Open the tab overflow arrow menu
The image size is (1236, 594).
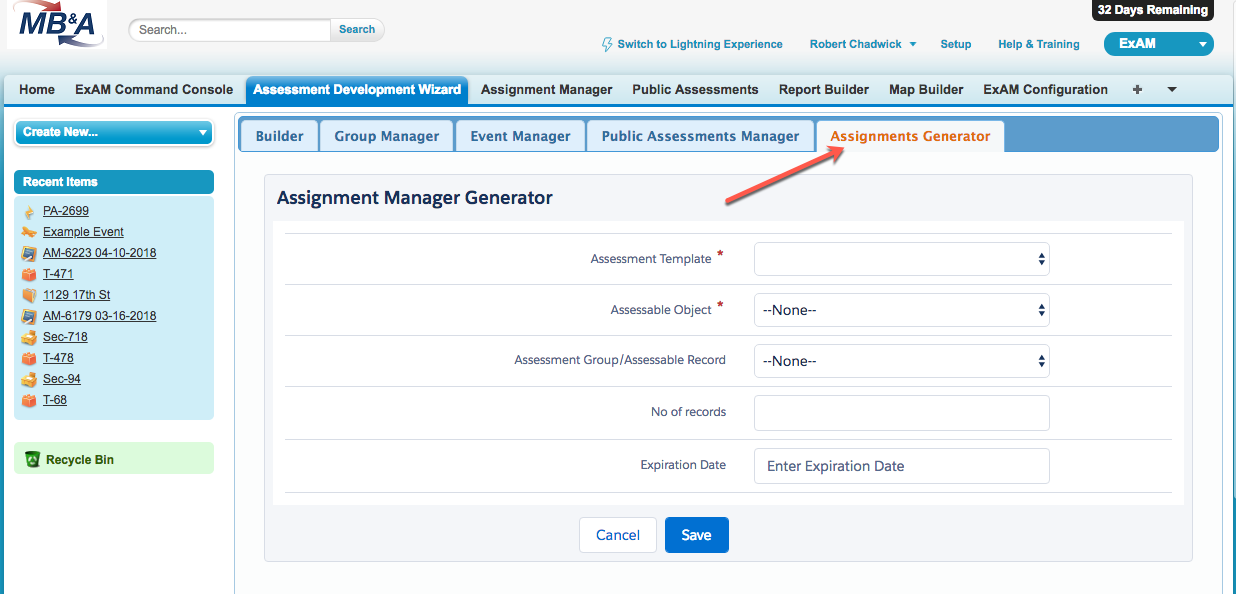pyautogui.click(x=1171, y=89)
